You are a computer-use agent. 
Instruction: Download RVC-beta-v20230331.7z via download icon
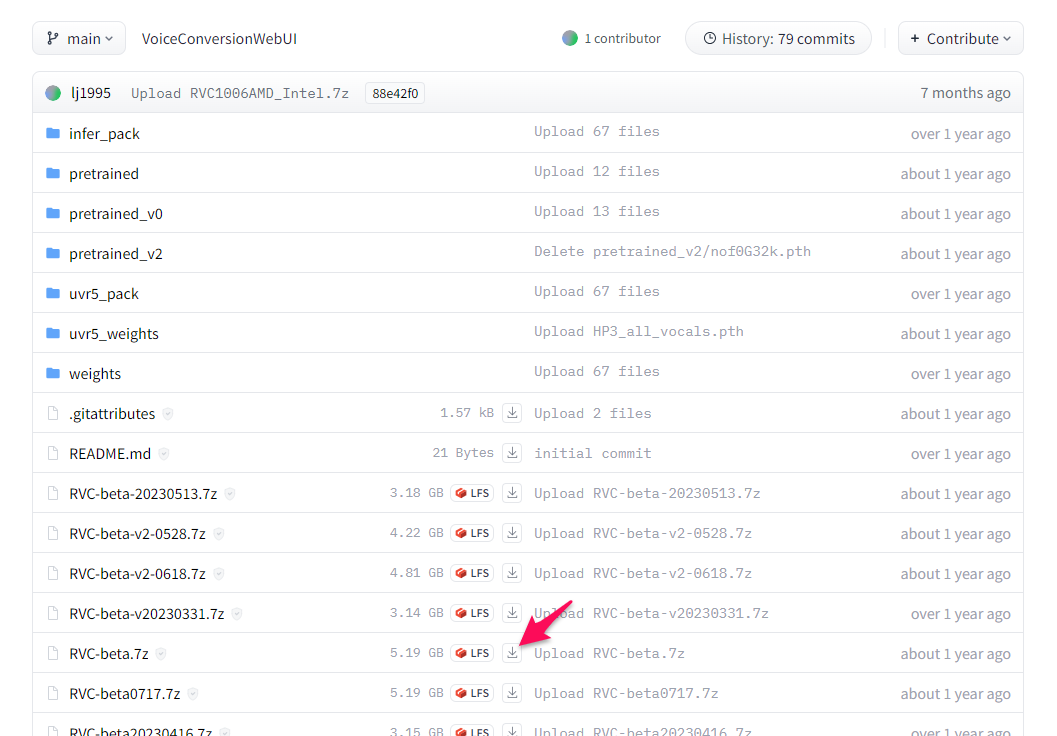point(512,613)
